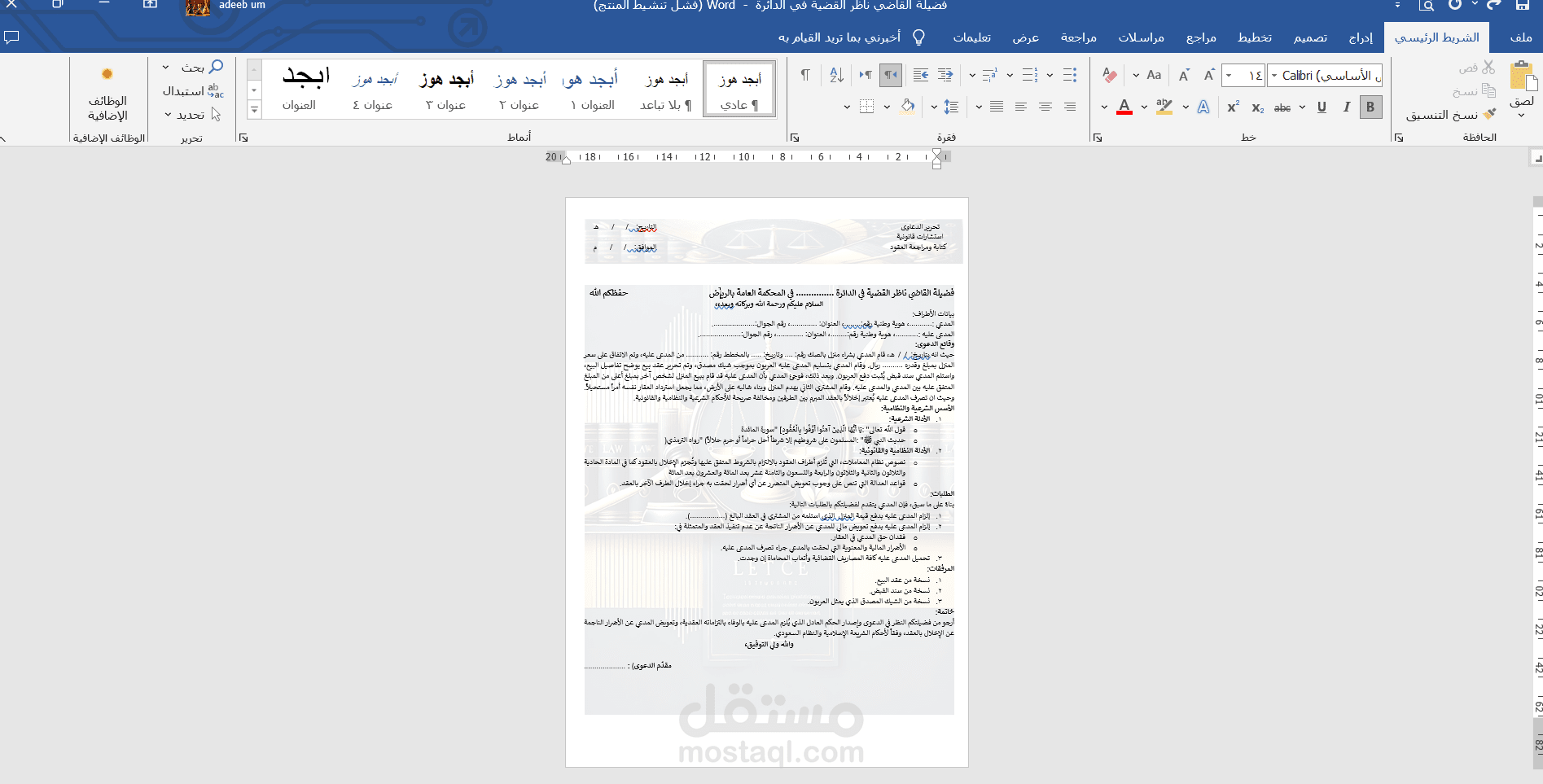Apply the عادي (Normal) style
Viewport: 1543px width, 784px height.
tap(739, 90)
